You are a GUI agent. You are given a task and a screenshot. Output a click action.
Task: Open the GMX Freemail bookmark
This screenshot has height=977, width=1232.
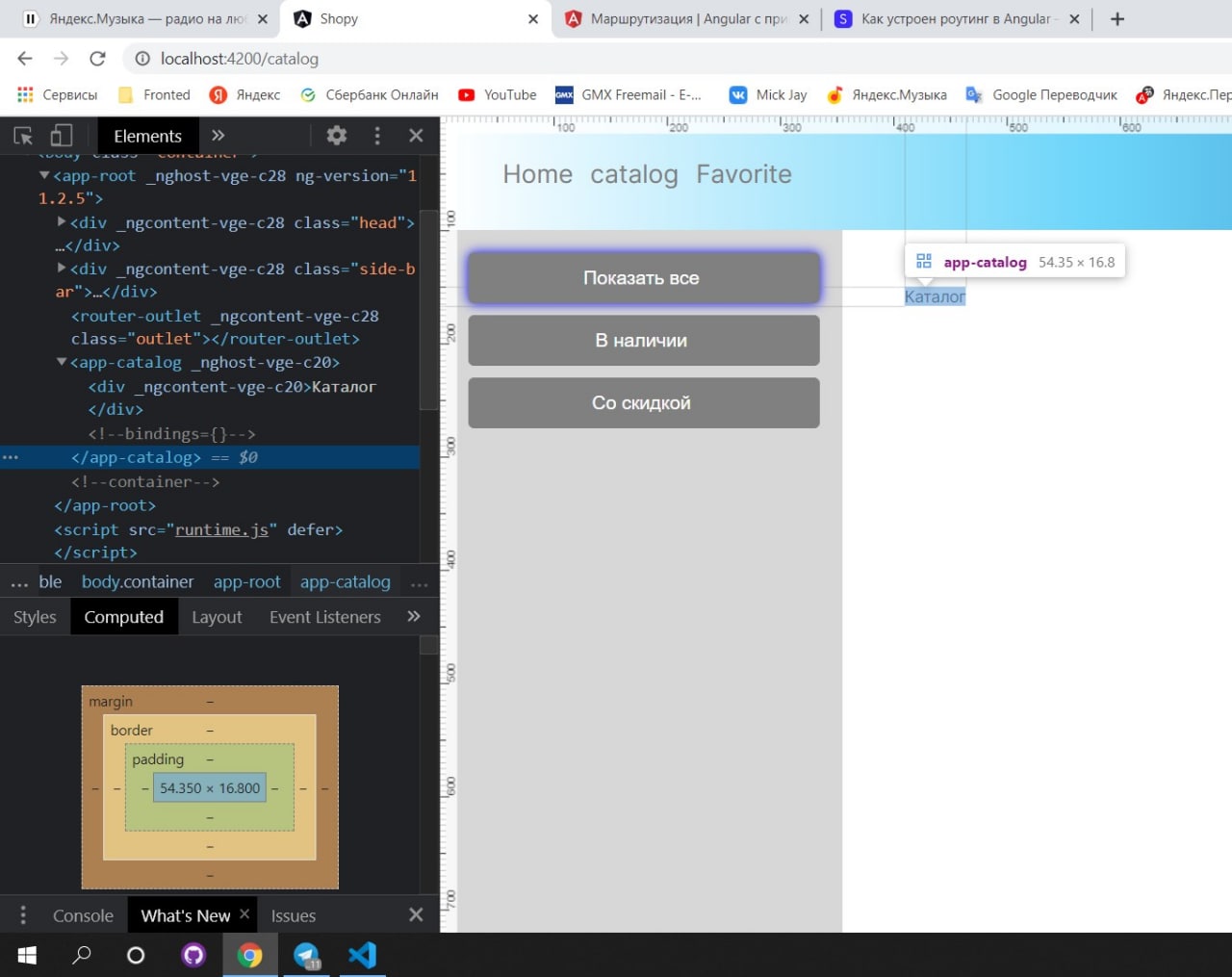coord(629,94)
